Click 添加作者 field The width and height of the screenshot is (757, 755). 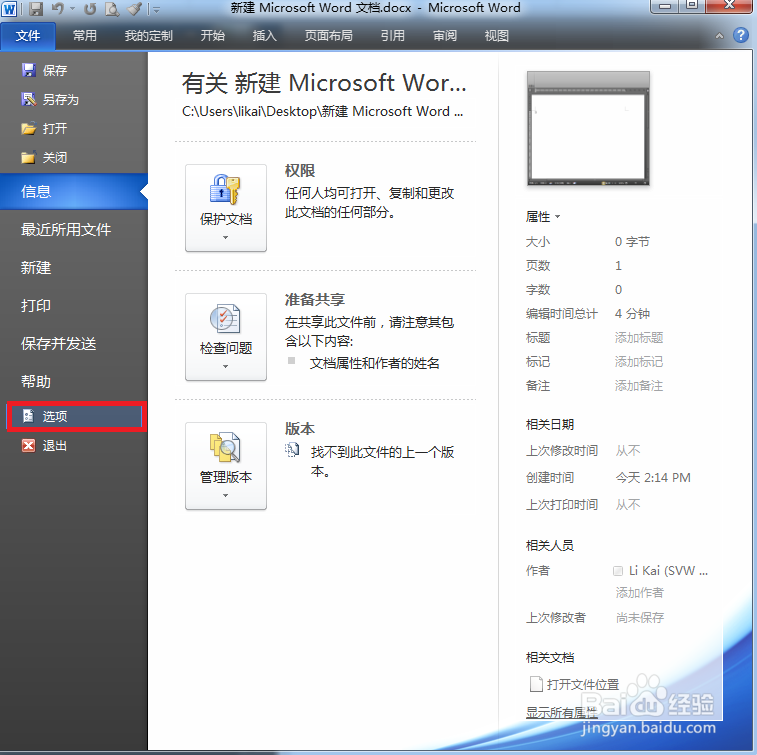click(x=640, y=592)
